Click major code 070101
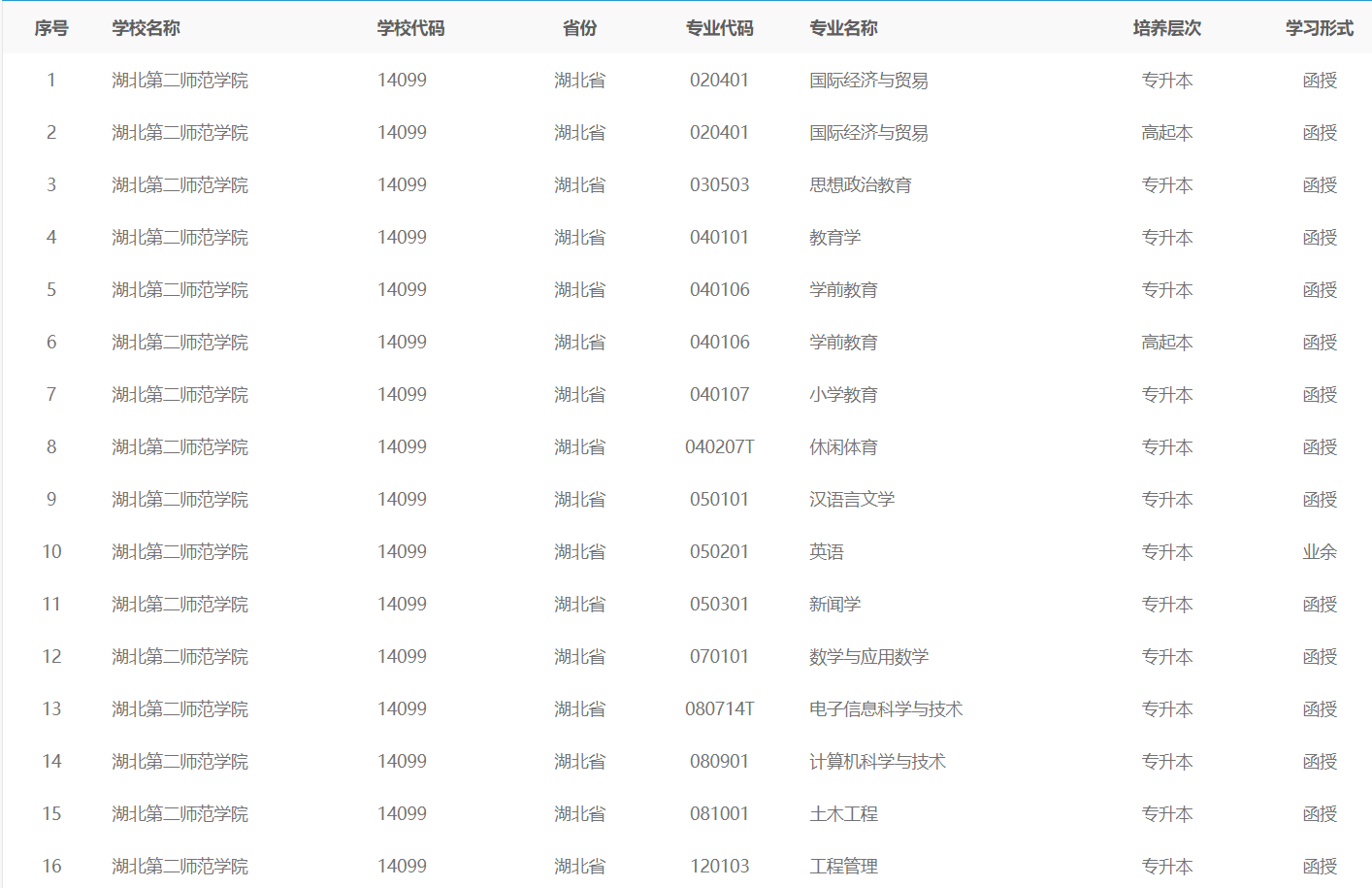Screen dimensions: 1372x888 click(719, 657)
